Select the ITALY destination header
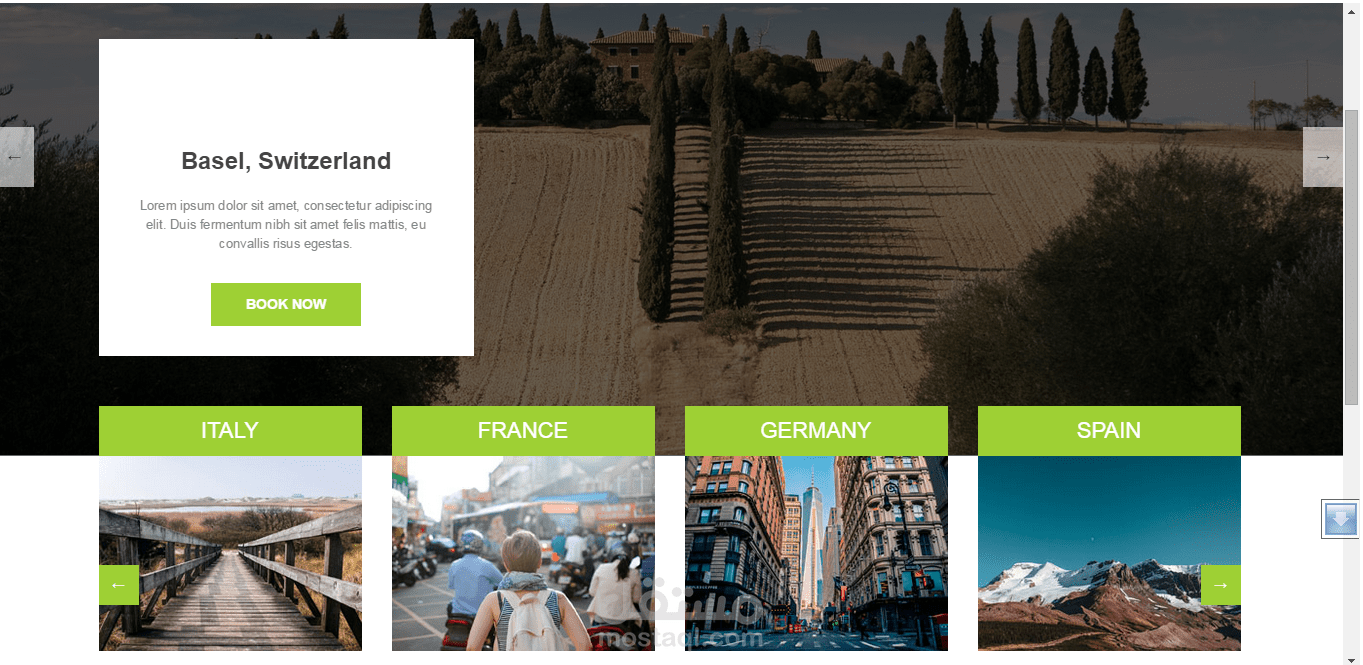The width and height of the screenshot is (1363, 665). pyautogui.click(x=230, y=431)
